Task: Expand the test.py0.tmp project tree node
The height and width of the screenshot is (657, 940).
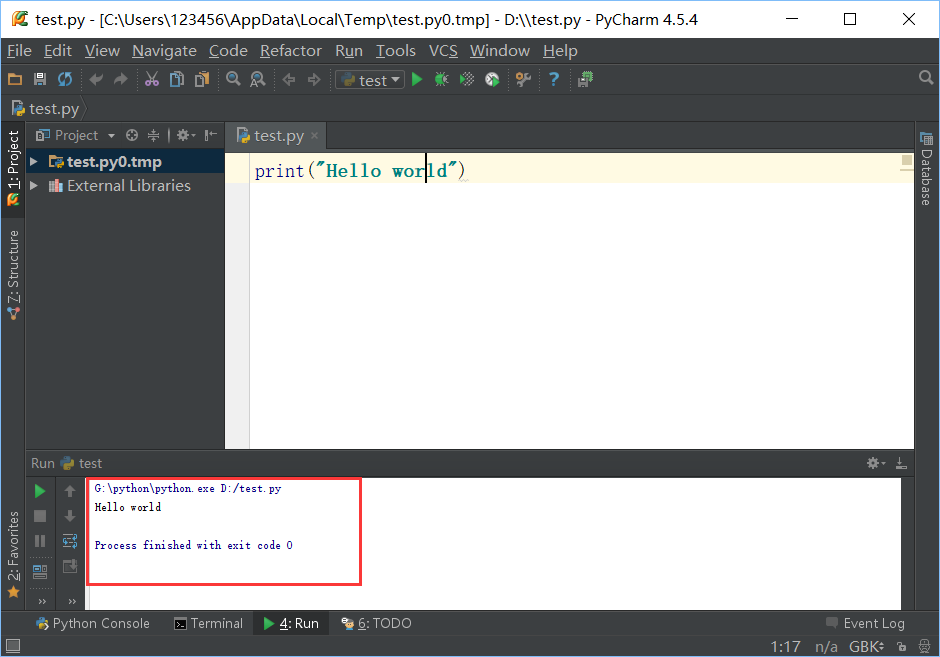Action: 35,162
